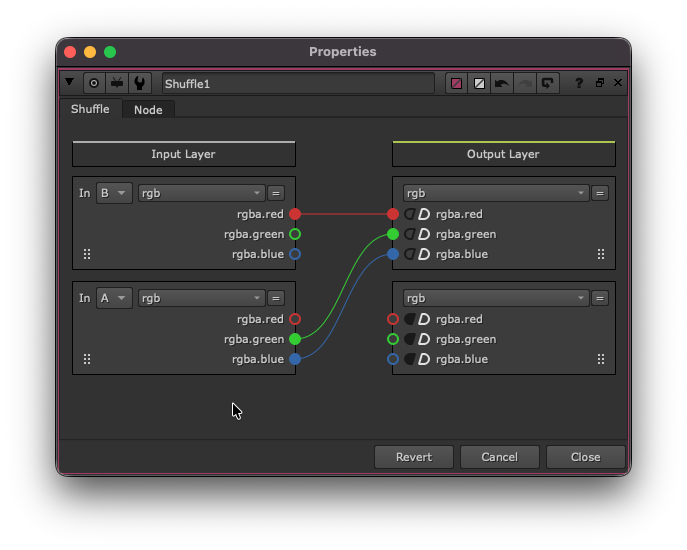This screenshot has height=550, width=687.
Task: Click the equals button for second output layer
Action: [x=600, y=298]
